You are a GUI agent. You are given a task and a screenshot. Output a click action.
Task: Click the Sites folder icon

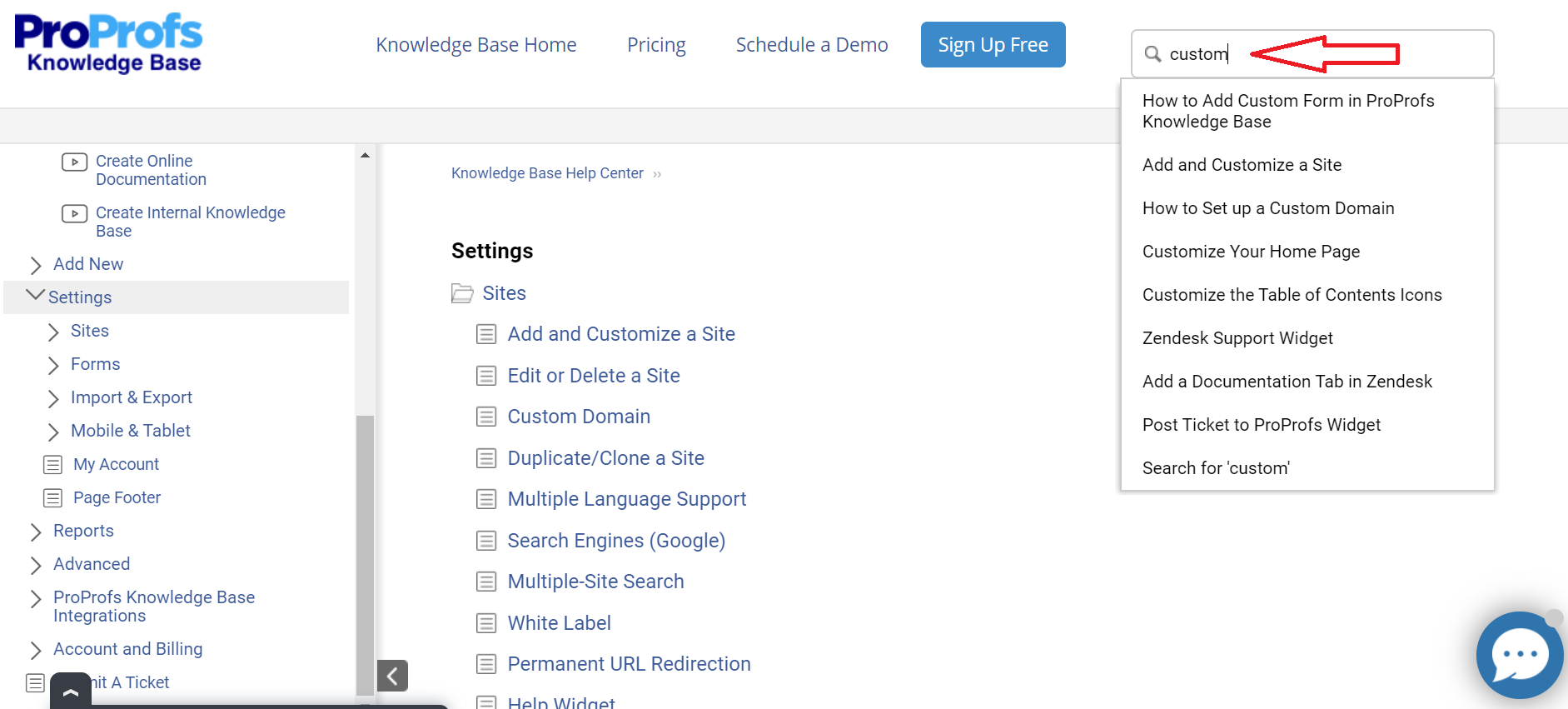462,293
